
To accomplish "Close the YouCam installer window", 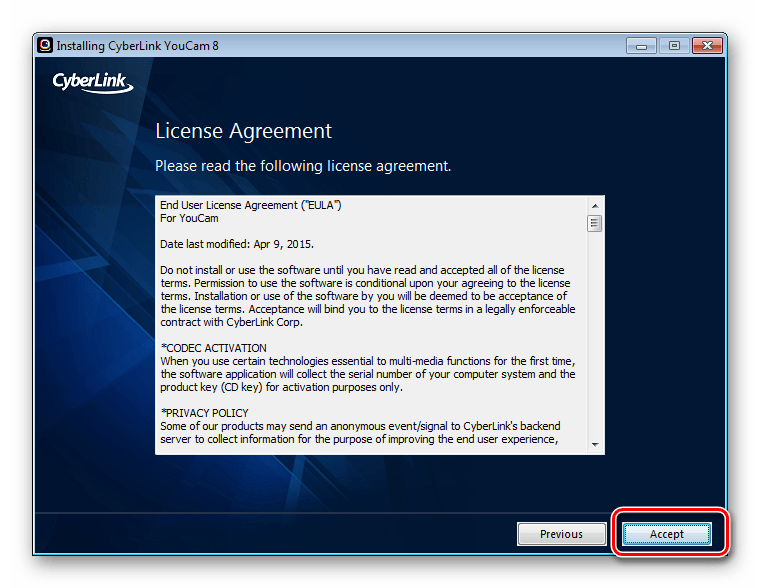I will pos(707,46).
